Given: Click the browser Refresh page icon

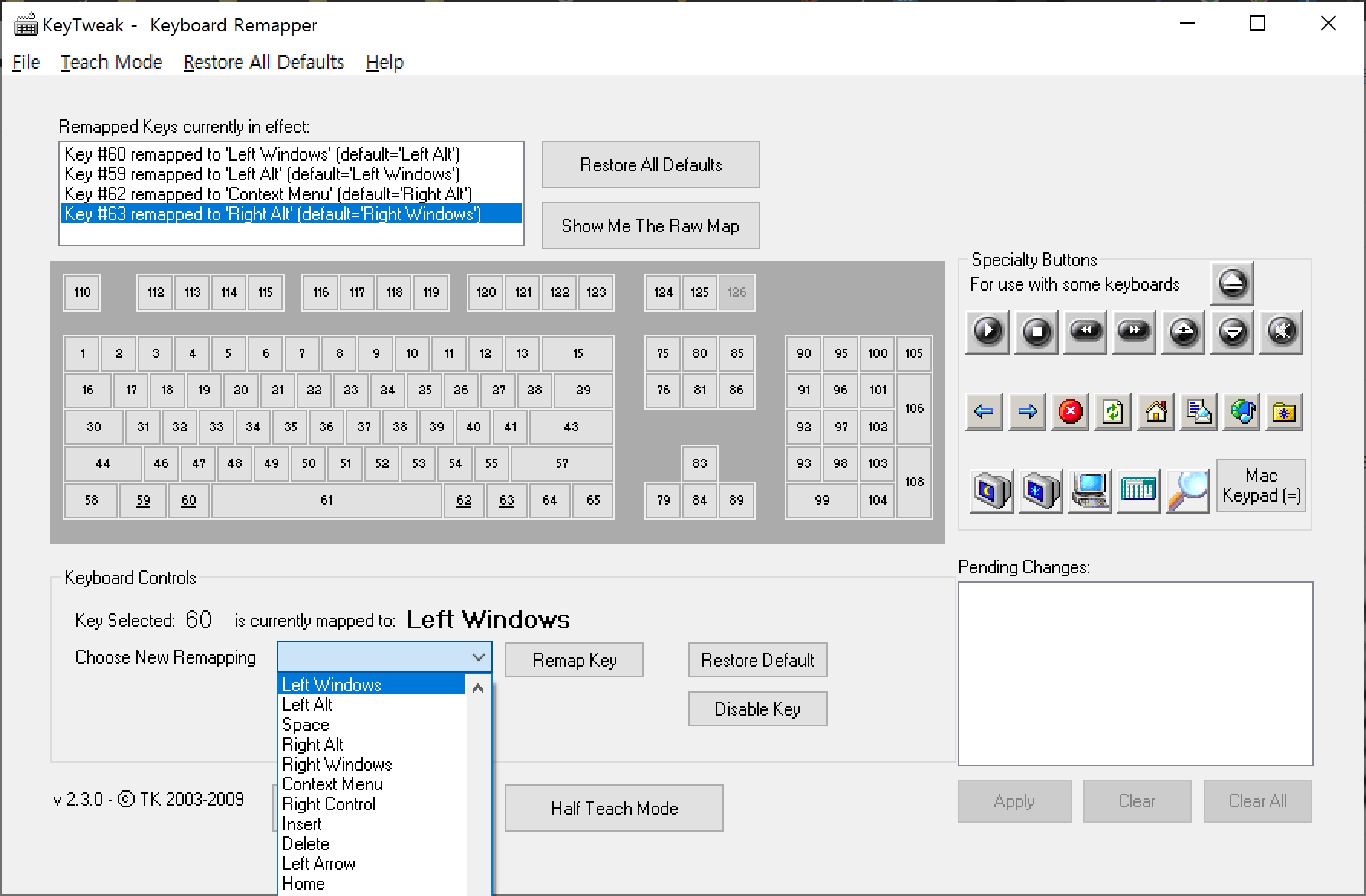Looking at the screenshot, I should point(1113,412).
